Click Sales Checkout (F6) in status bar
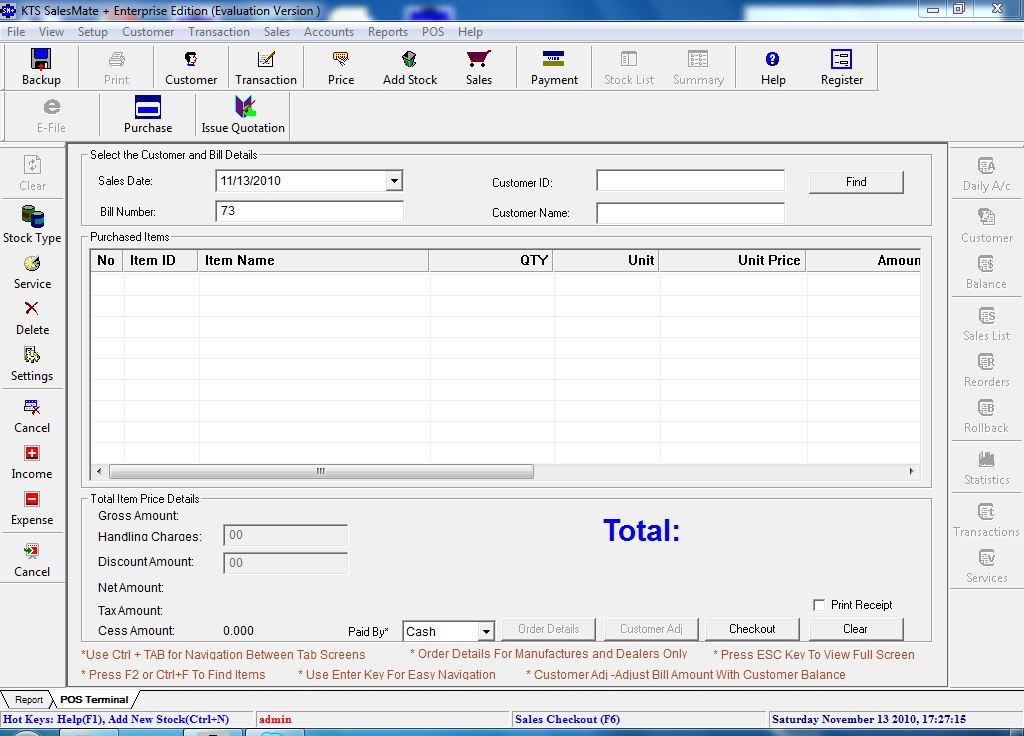Viewport: 1024px width, 736px height. click(567, 719)
